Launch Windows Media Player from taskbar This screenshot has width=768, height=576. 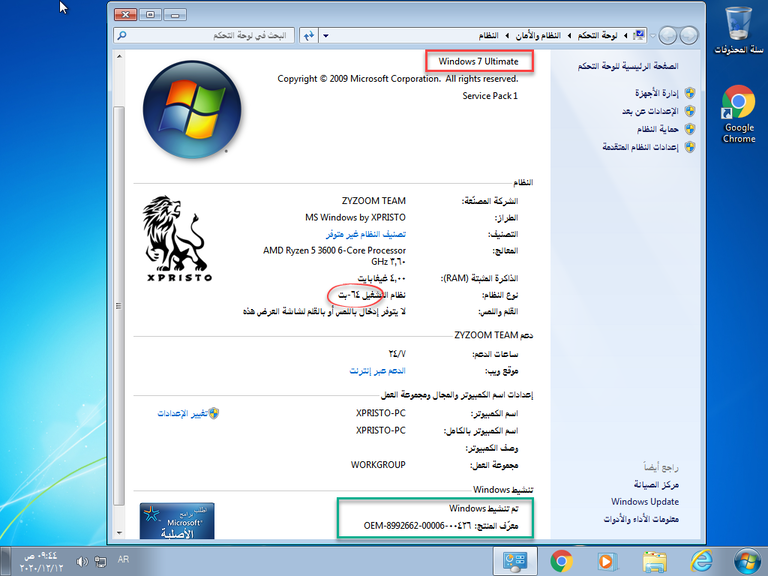(x=607, y=561)
